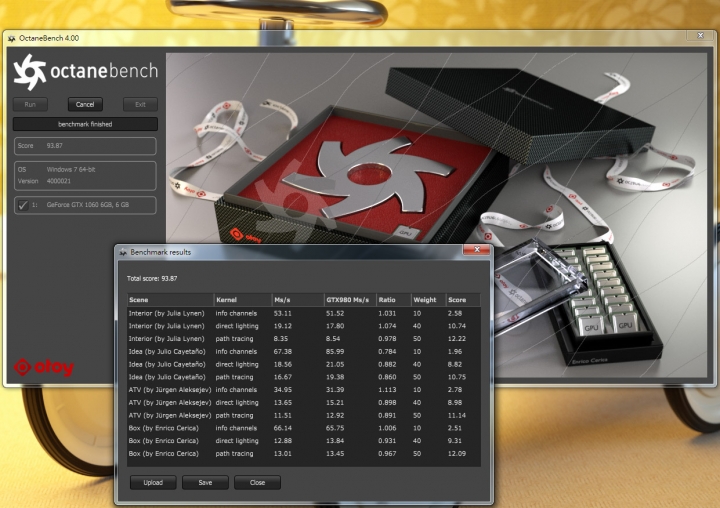Click the Kernel column header
The height and width of the screenshot is (508, 720).
tap(242, 299)
